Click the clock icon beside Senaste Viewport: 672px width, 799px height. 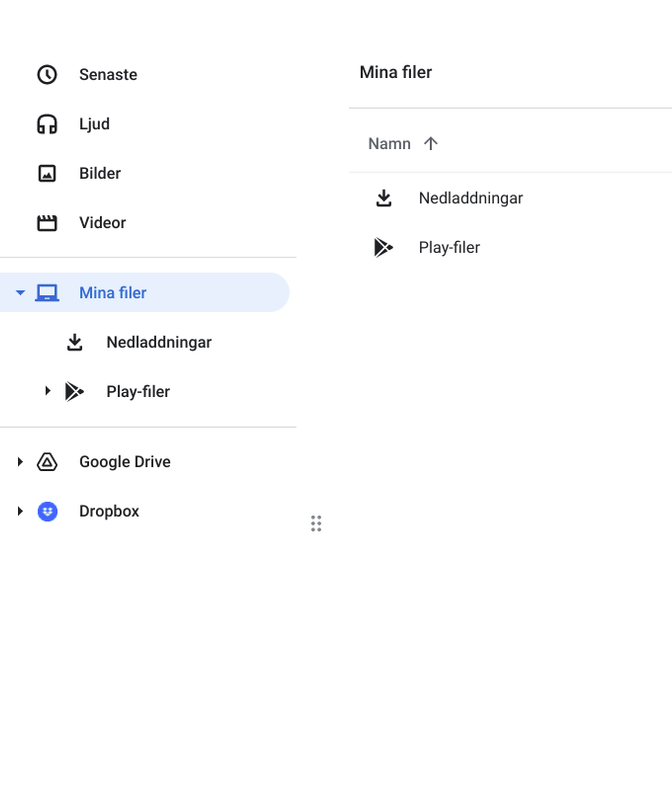[47, 75]
